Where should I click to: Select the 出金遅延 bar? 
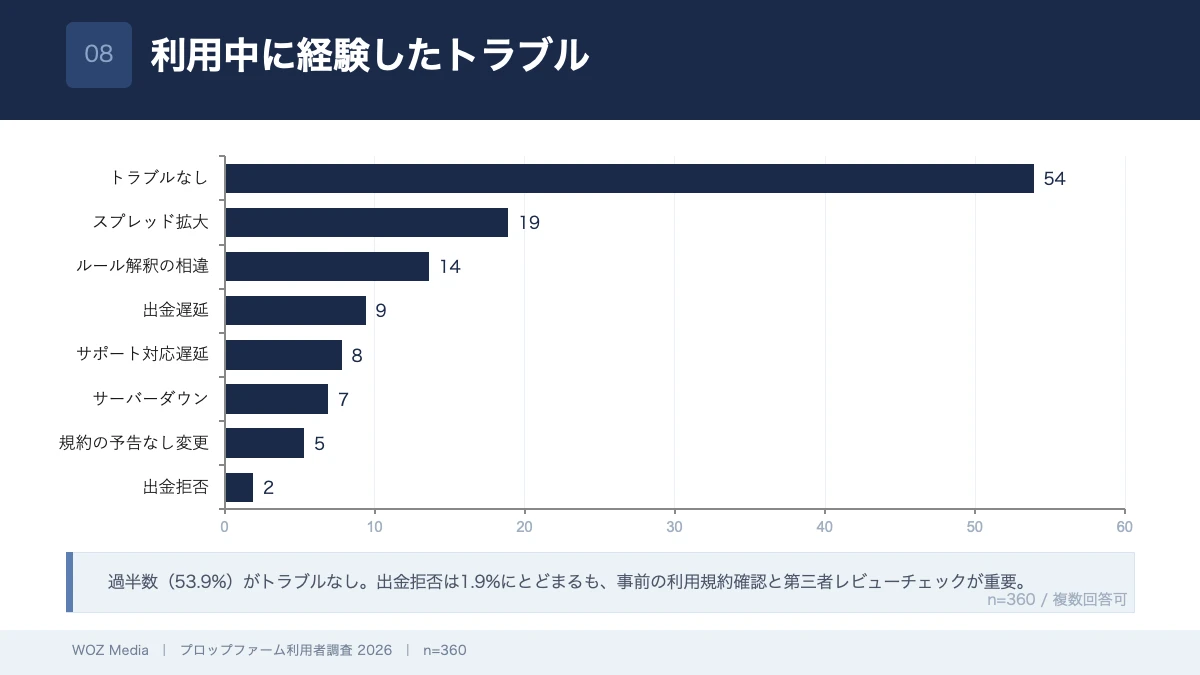click(x=295, y=311)
